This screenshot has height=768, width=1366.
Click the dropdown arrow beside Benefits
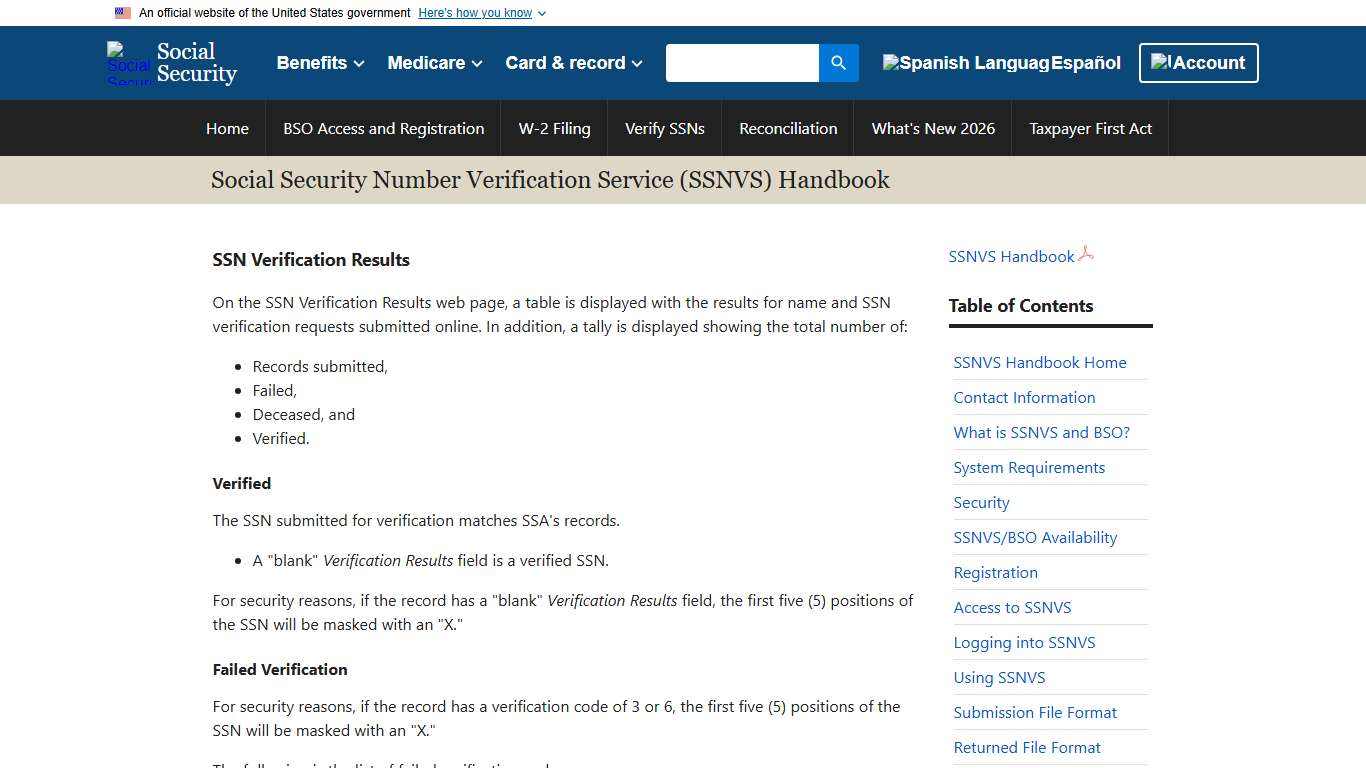[359, 63]
